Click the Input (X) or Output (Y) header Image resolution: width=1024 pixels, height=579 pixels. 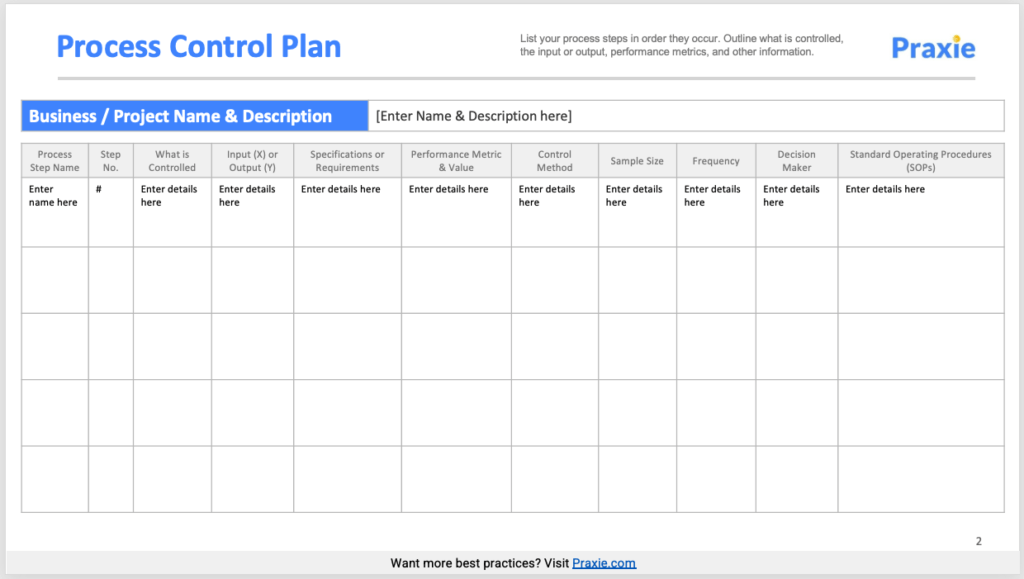[252, 161]
